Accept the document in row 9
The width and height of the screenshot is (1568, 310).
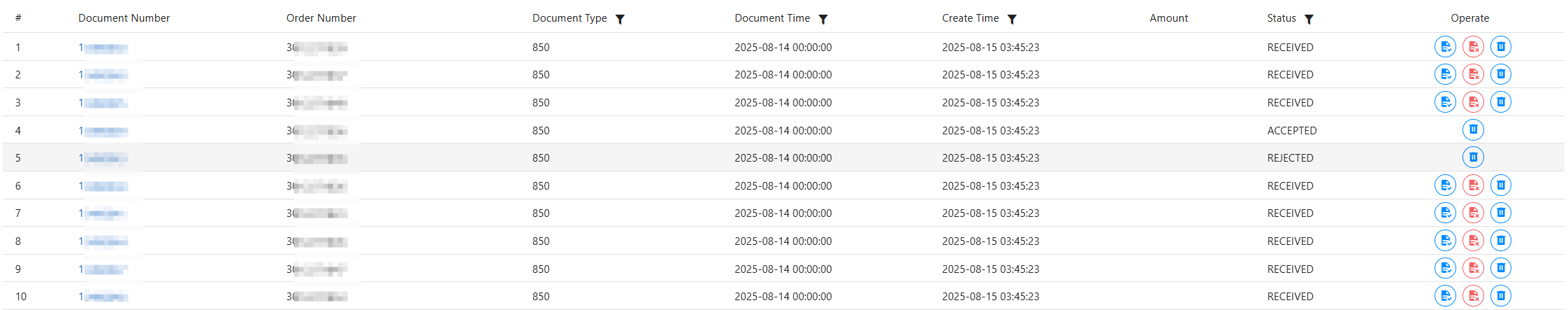1444,268
